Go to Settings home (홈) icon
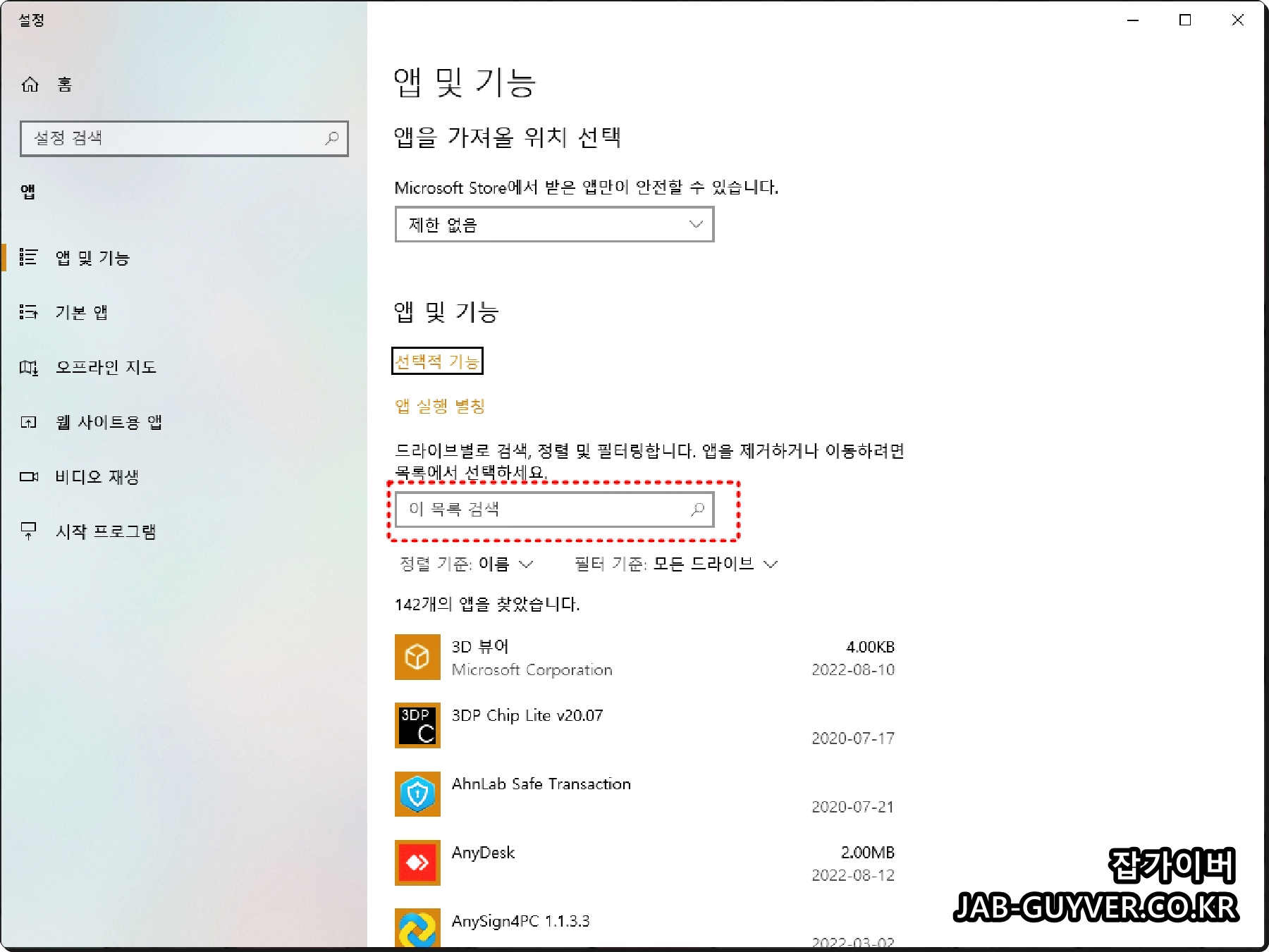1269x952 pixels. (x=30, y=85)
